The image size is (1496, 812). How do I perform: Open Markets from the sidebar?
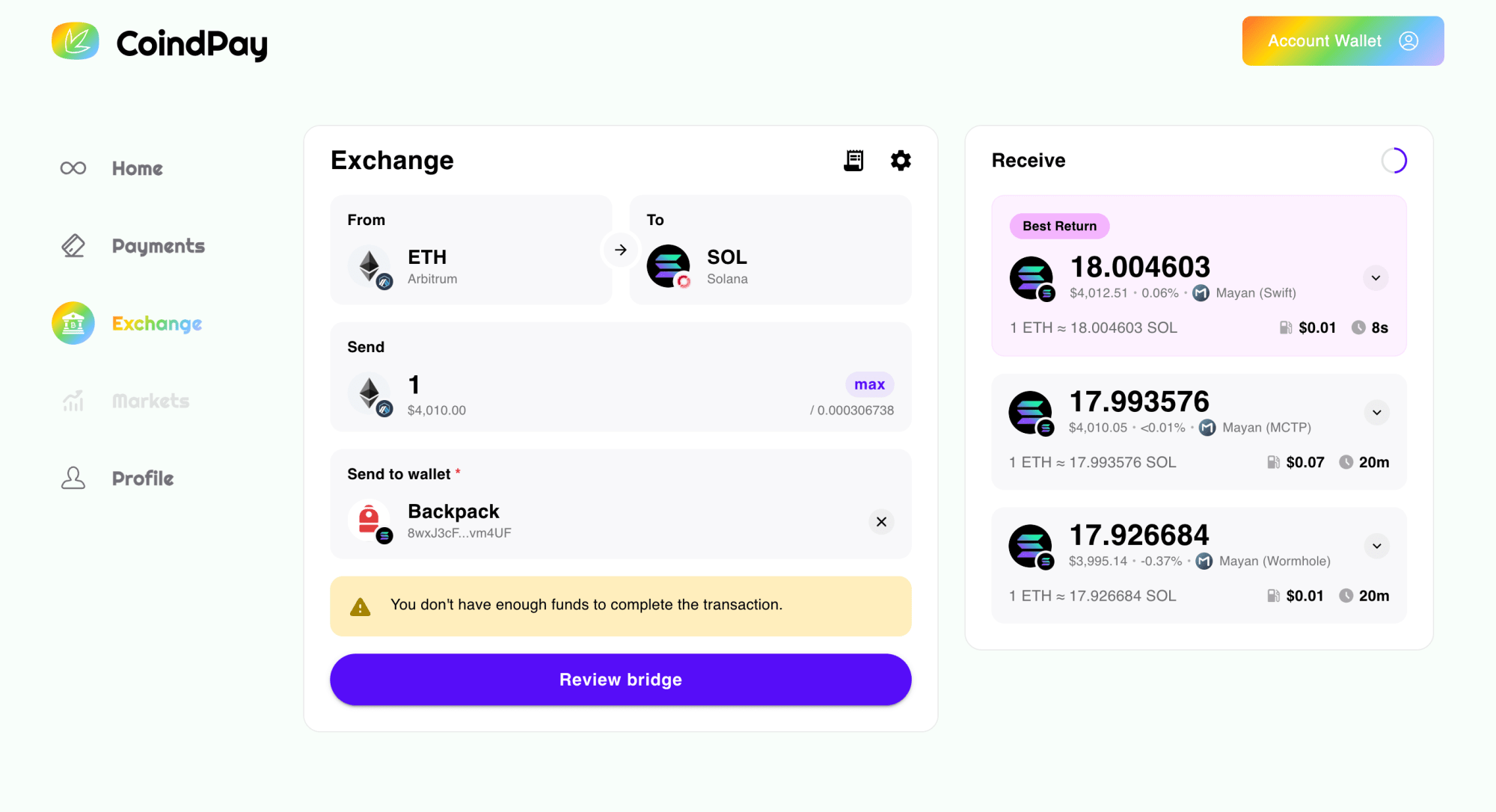tap(73, 400)
